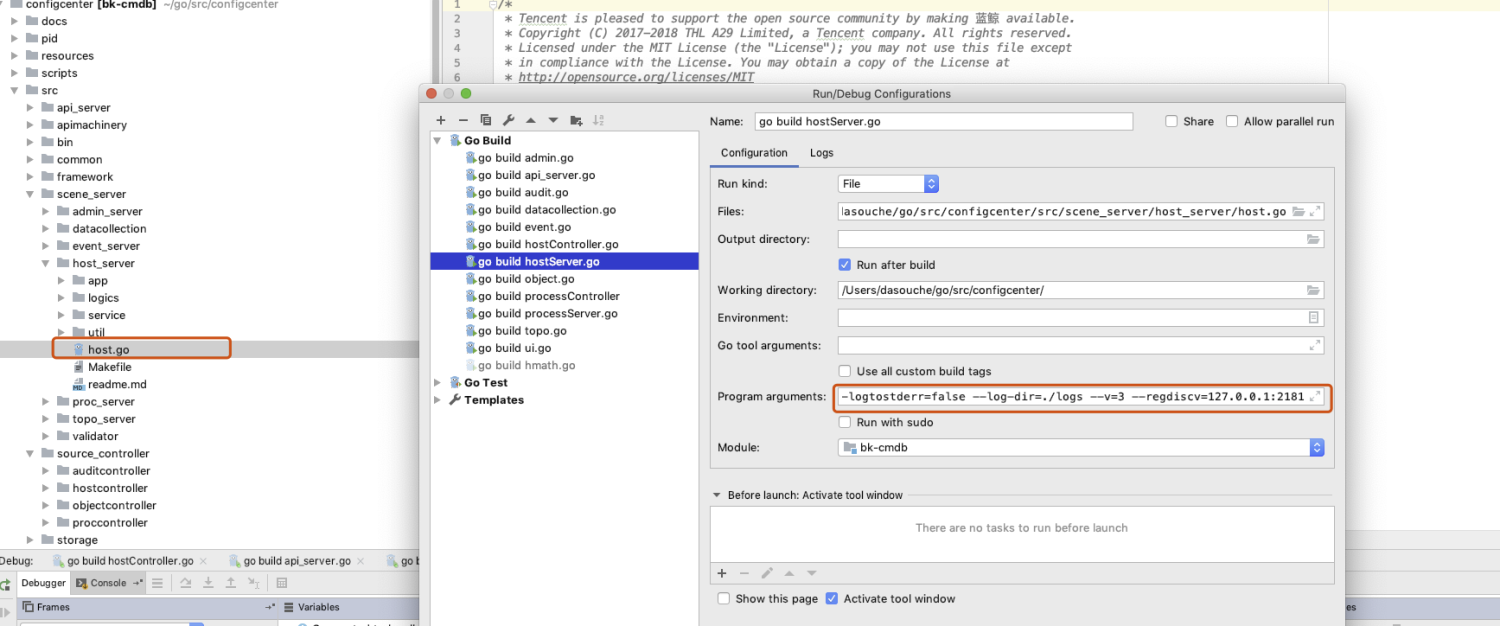
Task: Collapse host_server folder in project tree
Action: click(x=46, y=263)
